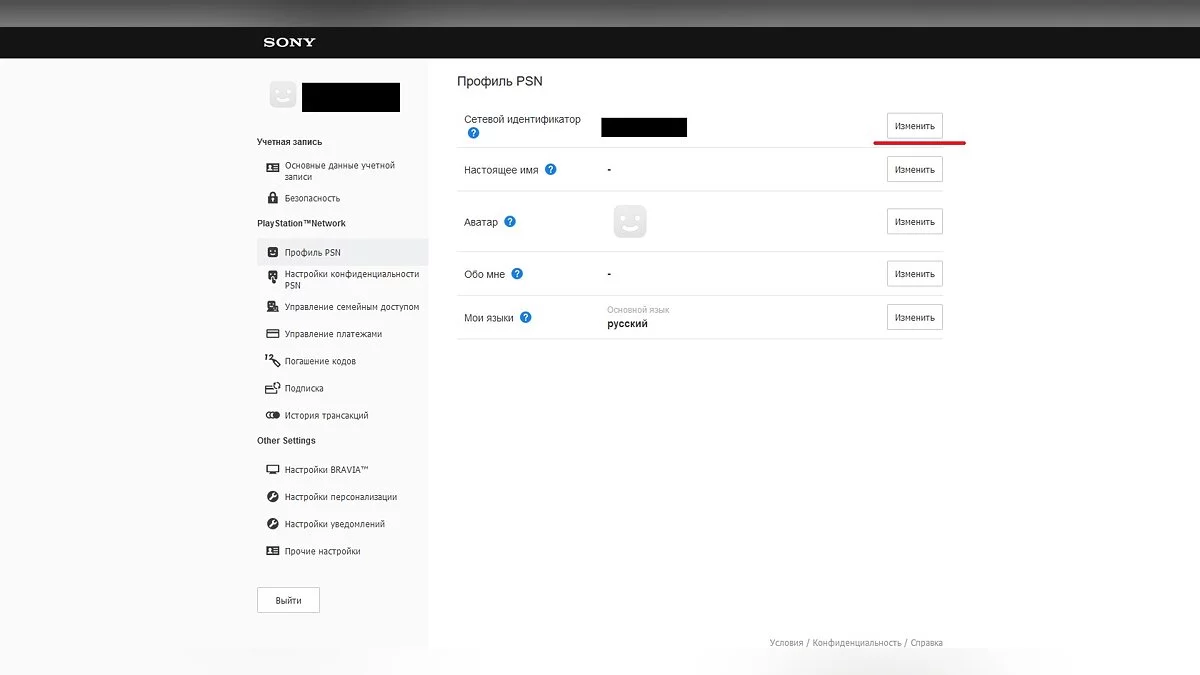The height and width of the screenshot is (675, 1200).
Task: Click the SONY logo in header
Action: pos(289,42)
